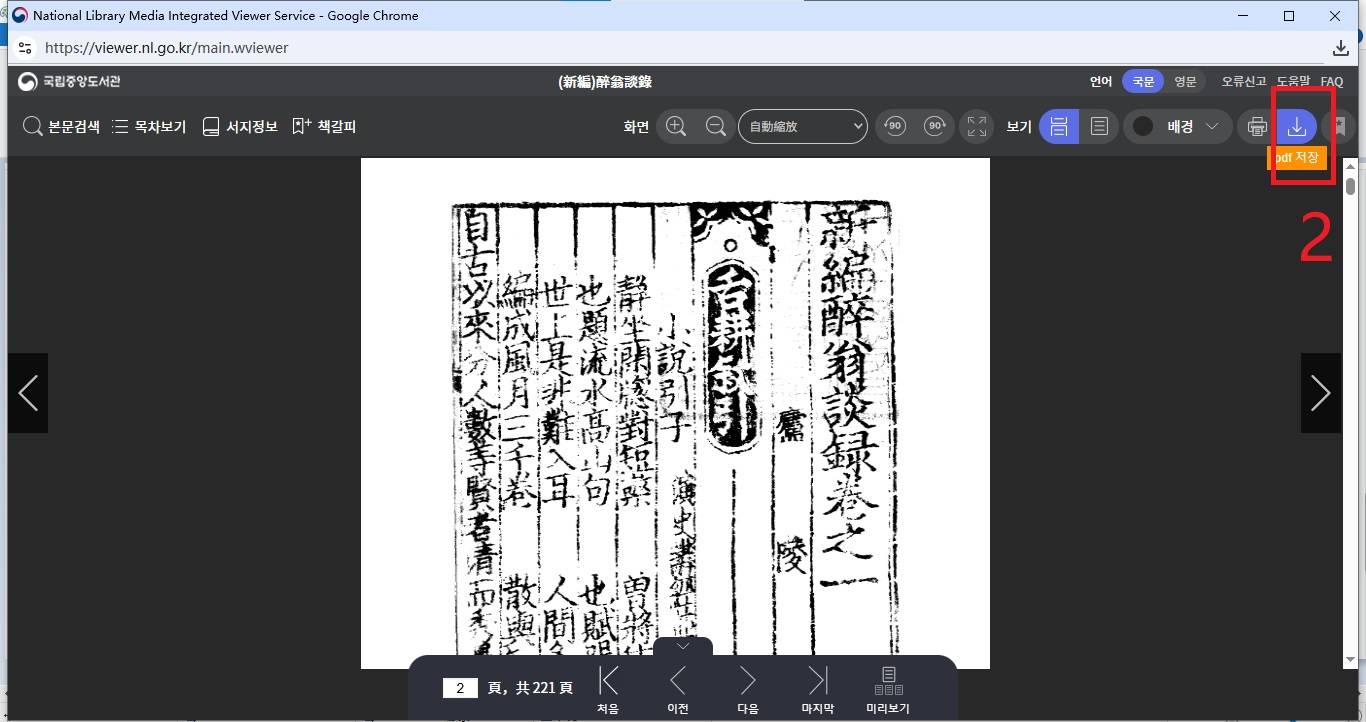Open 목차보기 table of contents
This screenshot has width=1366, height=722.
click(x=149, y=126)
